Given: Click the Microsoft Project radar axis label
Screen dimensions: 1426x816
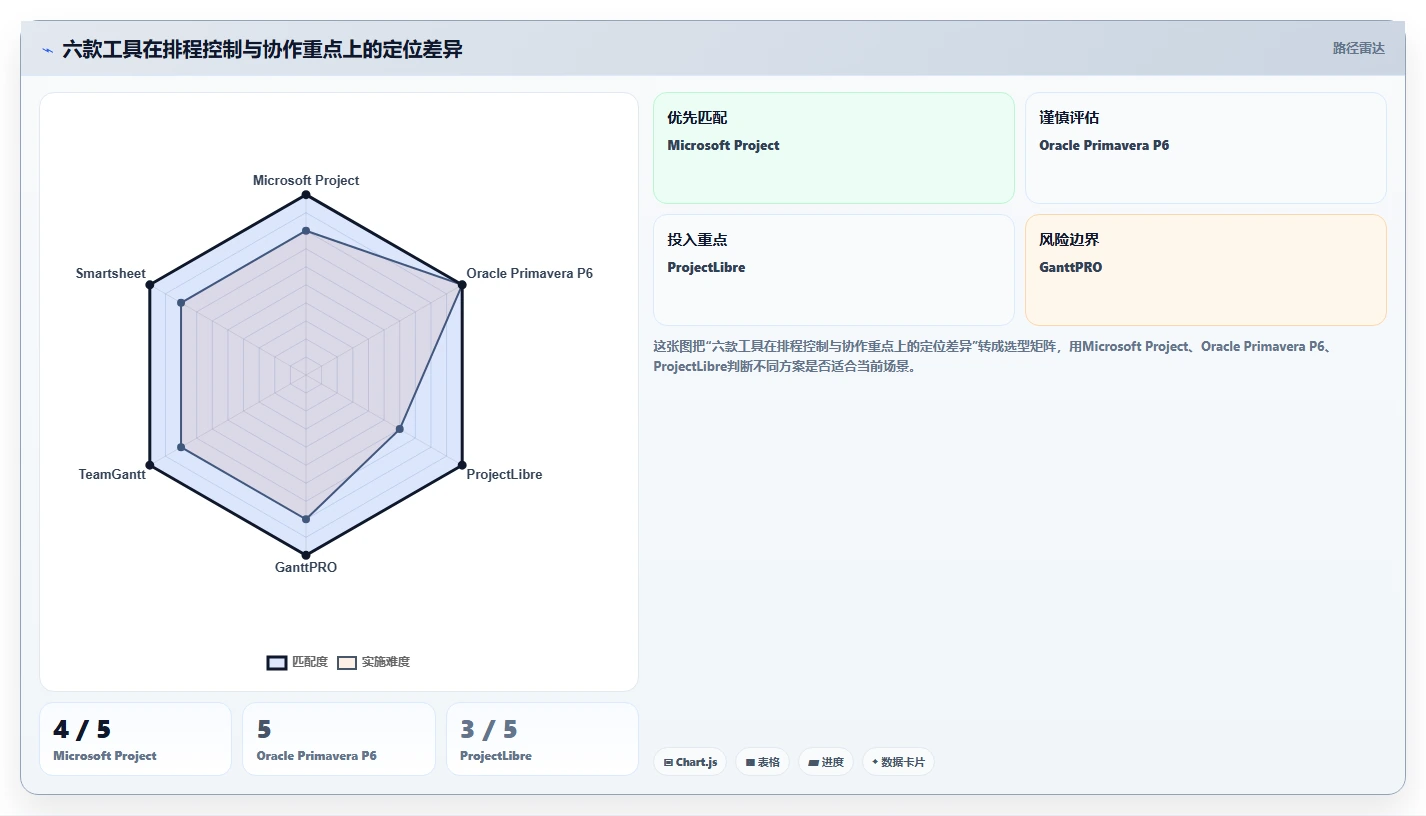Looking at the screenshot, I should click(x=306, y=180).
